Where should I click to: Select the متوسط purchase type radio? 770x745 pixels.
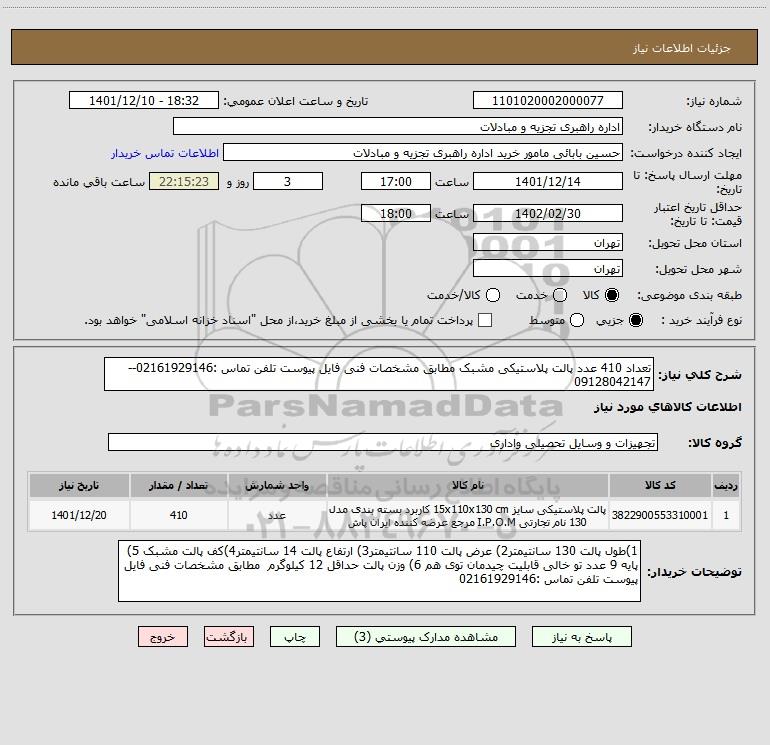tap(577, 320)
